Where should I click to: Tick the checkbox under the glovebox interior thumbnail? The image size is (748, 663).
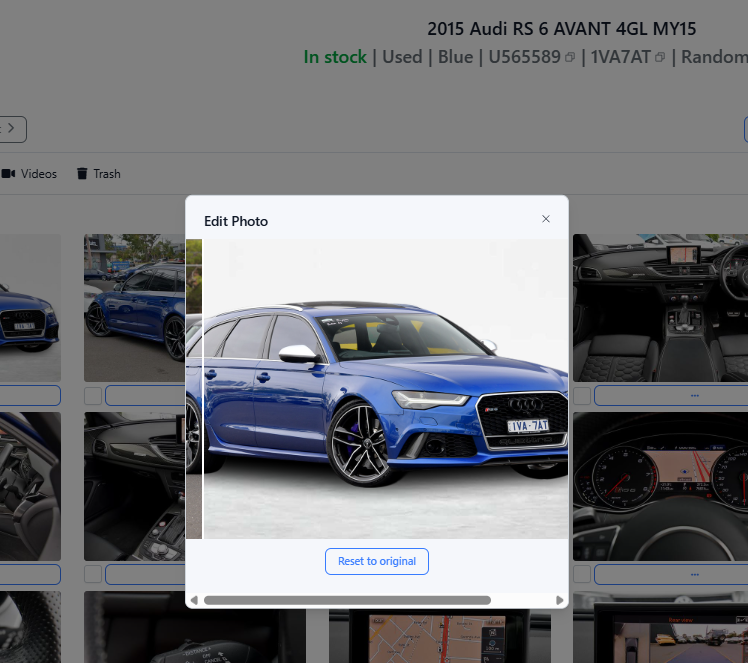(93, 574)
